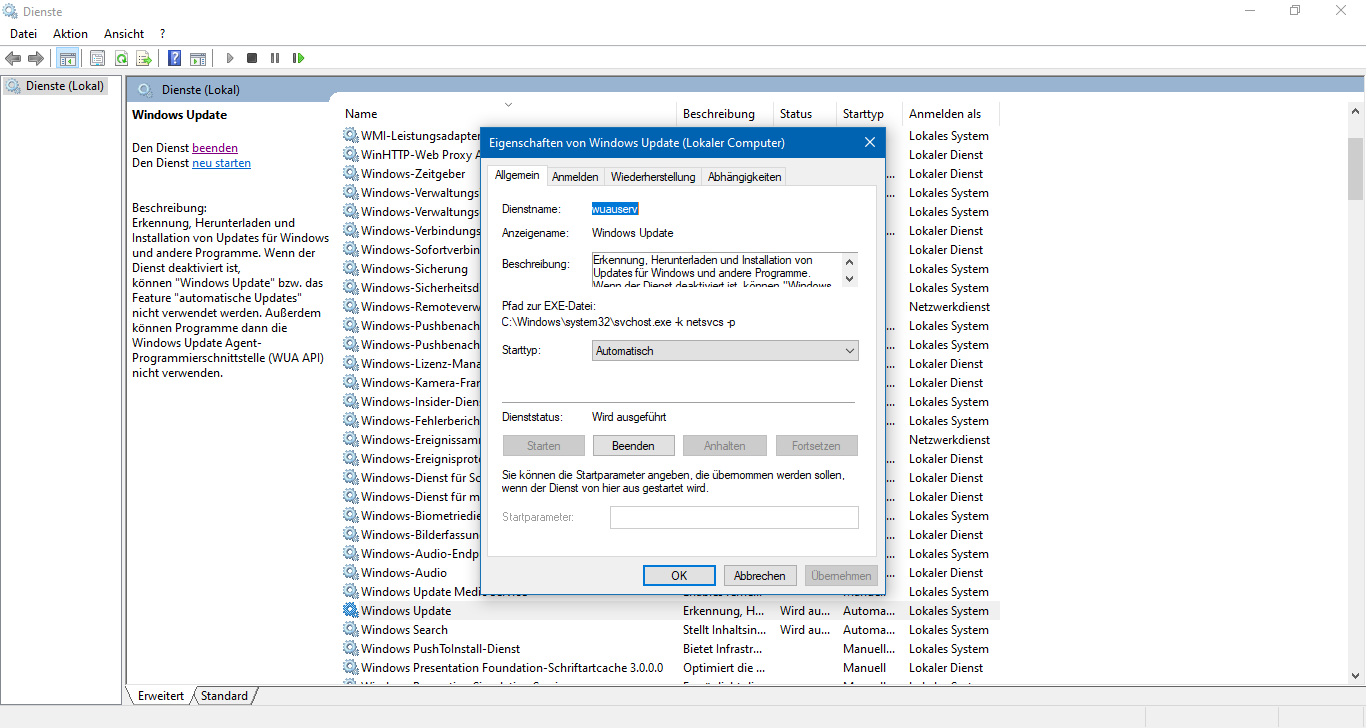Click the Start service play icon
Viewport: 1366px width, 728px height.
tap(229, 58)
